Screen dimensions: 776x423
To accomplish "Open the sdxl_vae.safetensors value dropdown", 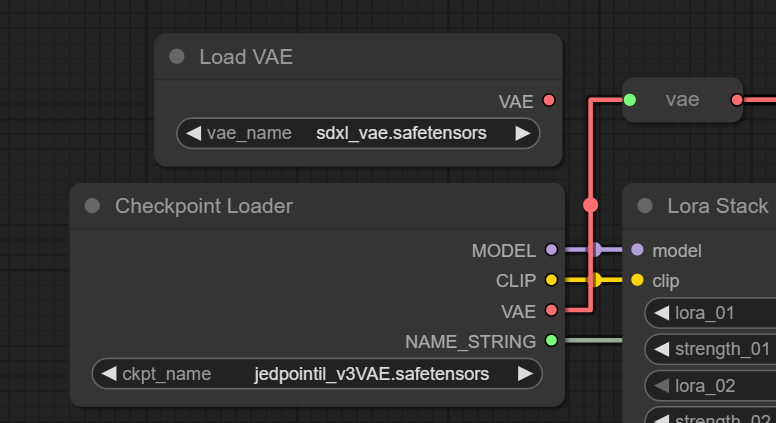I will (x=400, y=133).
